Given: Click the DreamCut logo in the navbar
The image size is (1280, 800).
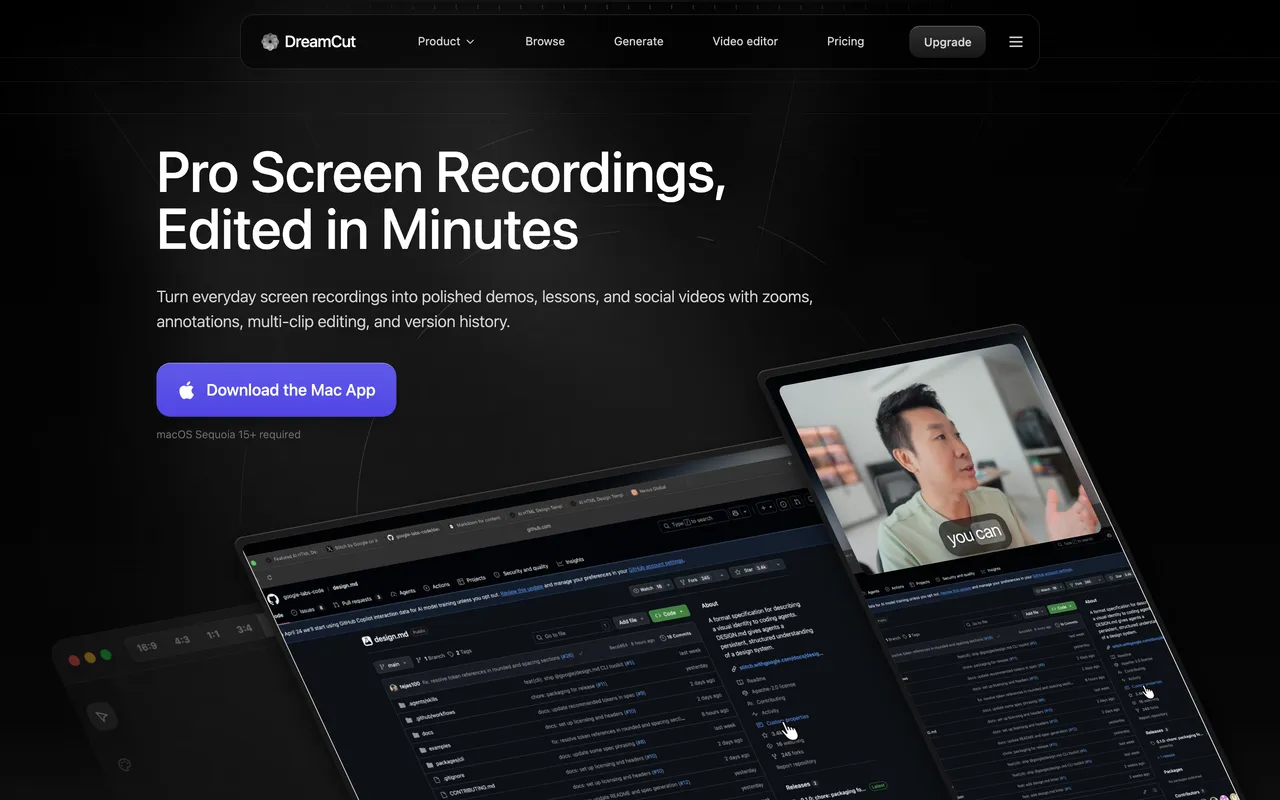Looking at the screenshot, I should [308, 42].
